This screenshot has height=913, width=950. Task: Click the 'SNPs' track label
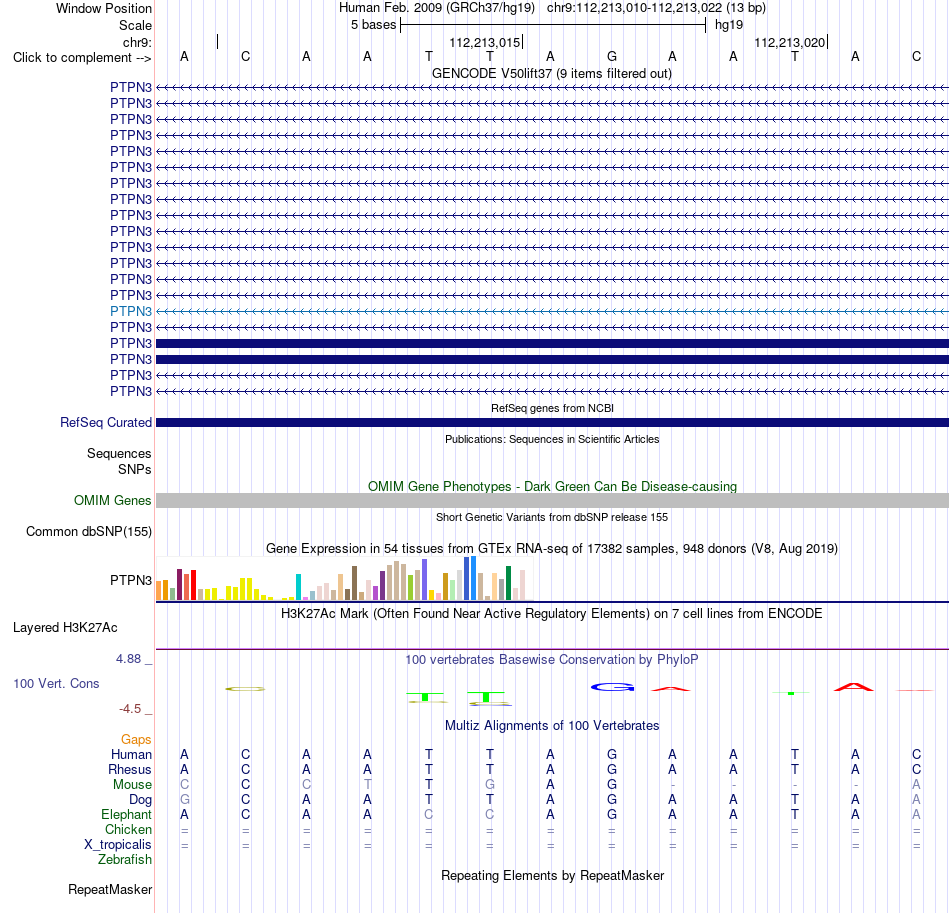point(135,470)
